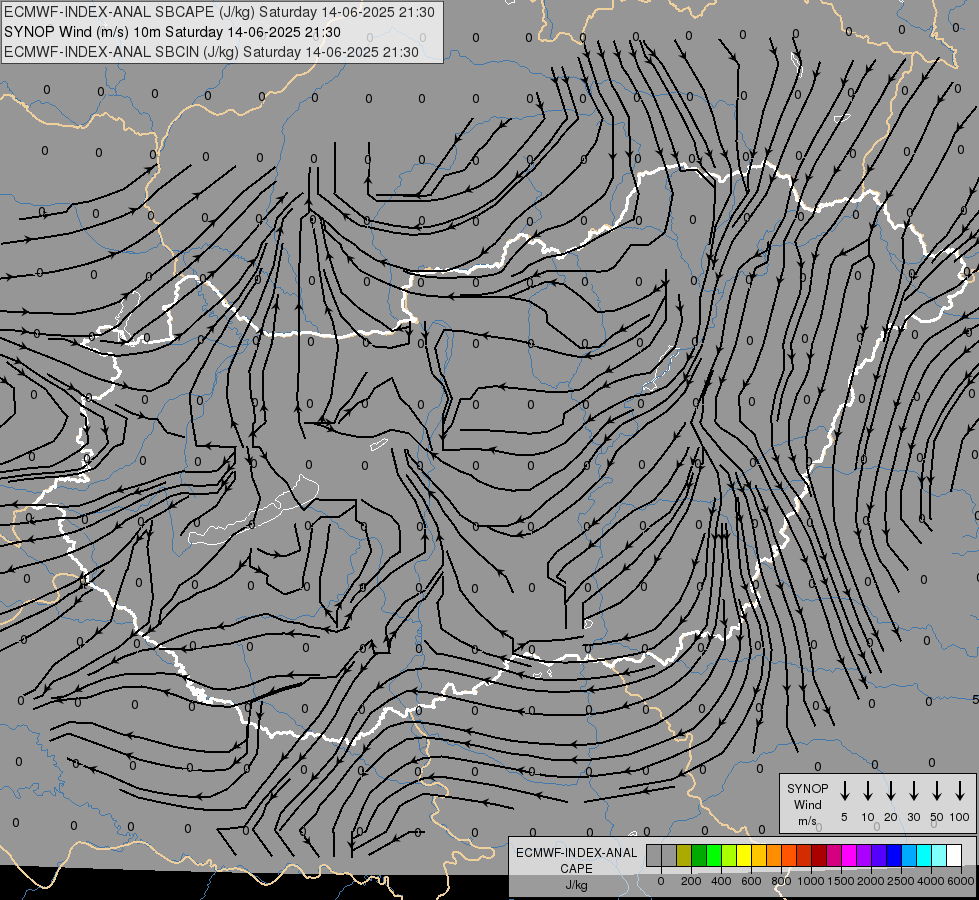Viewport: 979px width, 900px height.
Task: Click the 2500 tick label on CAPE scale
Action: [x=901, y=881]
